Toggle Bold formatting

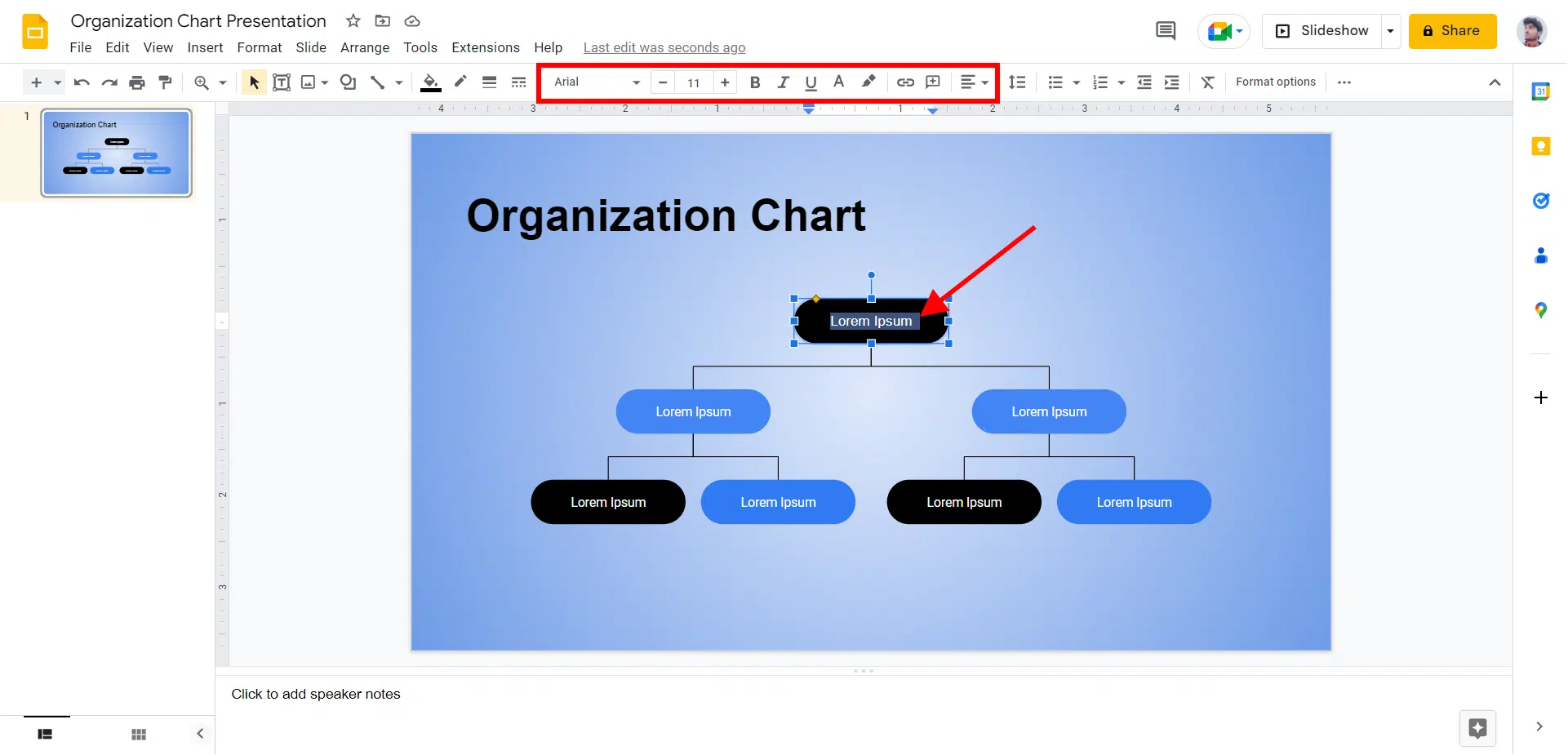point(755,82)
